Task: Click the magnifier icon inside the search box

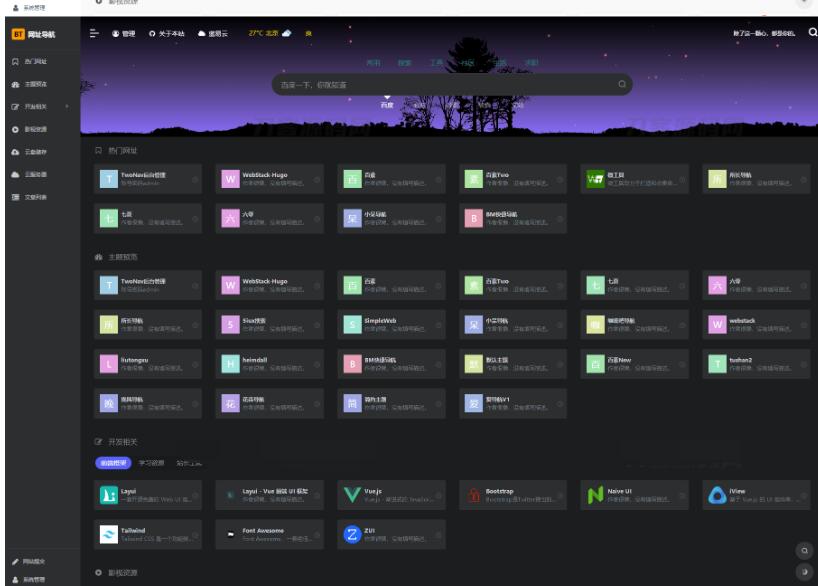Action: [622, 84]
